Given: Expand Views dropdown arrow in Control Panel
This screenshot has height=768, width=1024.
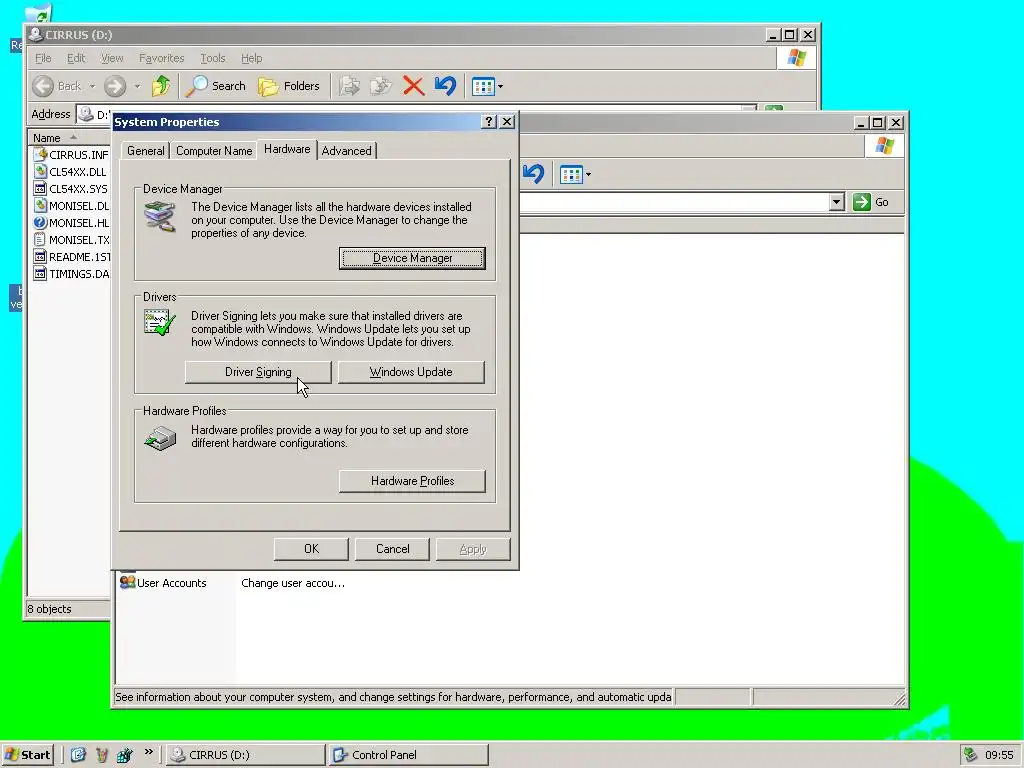Looking at the screenshot, I should coord(588,174).
